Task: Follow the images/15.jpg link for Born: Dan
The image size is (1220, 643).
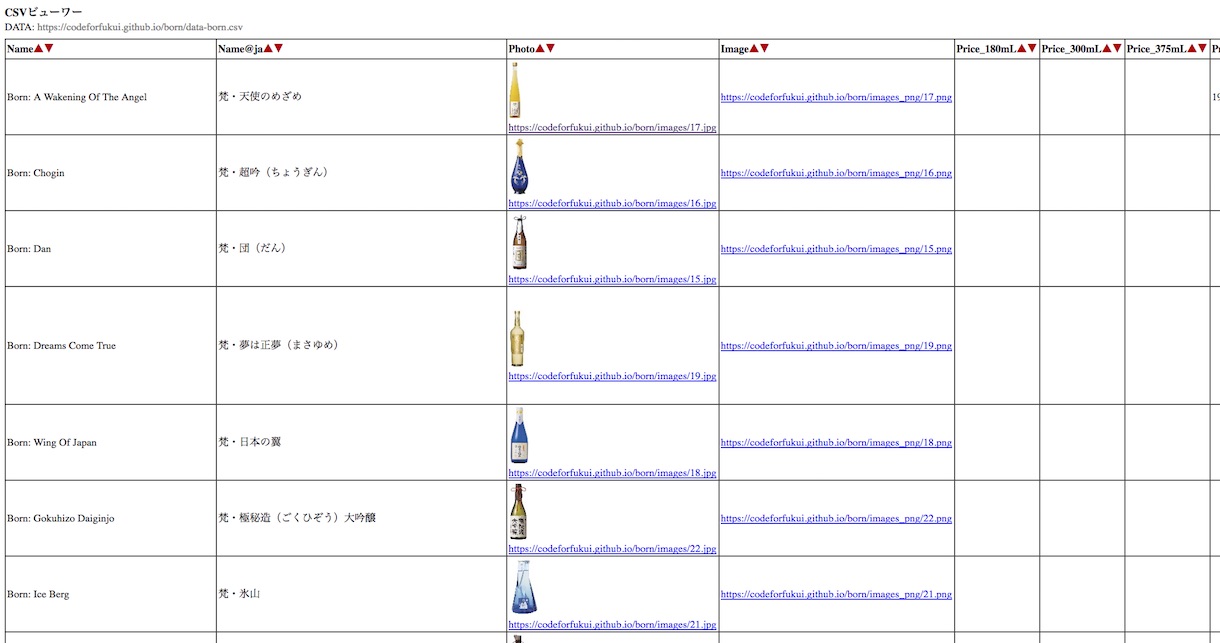Action: 612,280
